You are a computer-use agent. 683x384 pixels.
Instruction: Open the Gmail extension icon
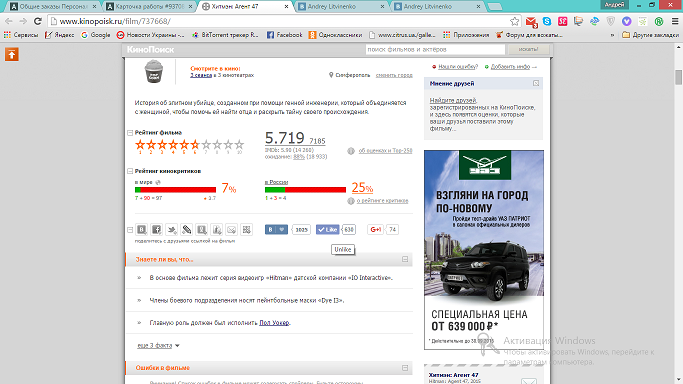tap(531, 21)
